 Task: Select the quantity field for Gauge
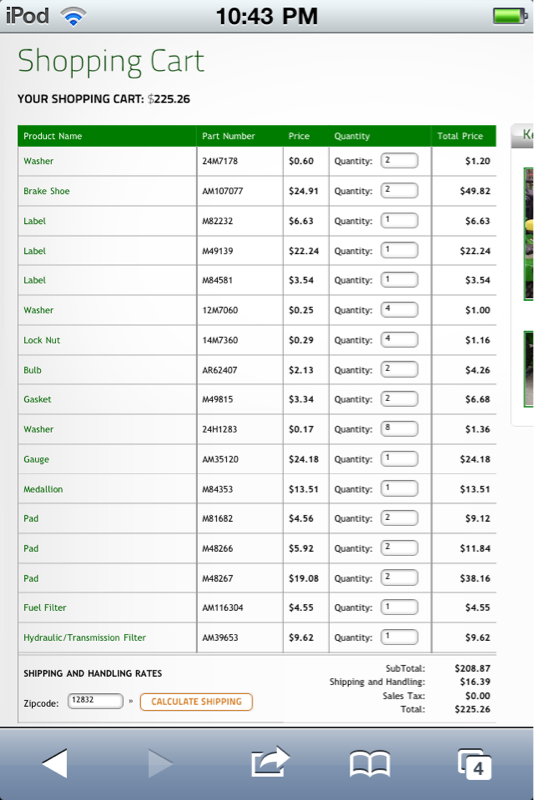399,459
